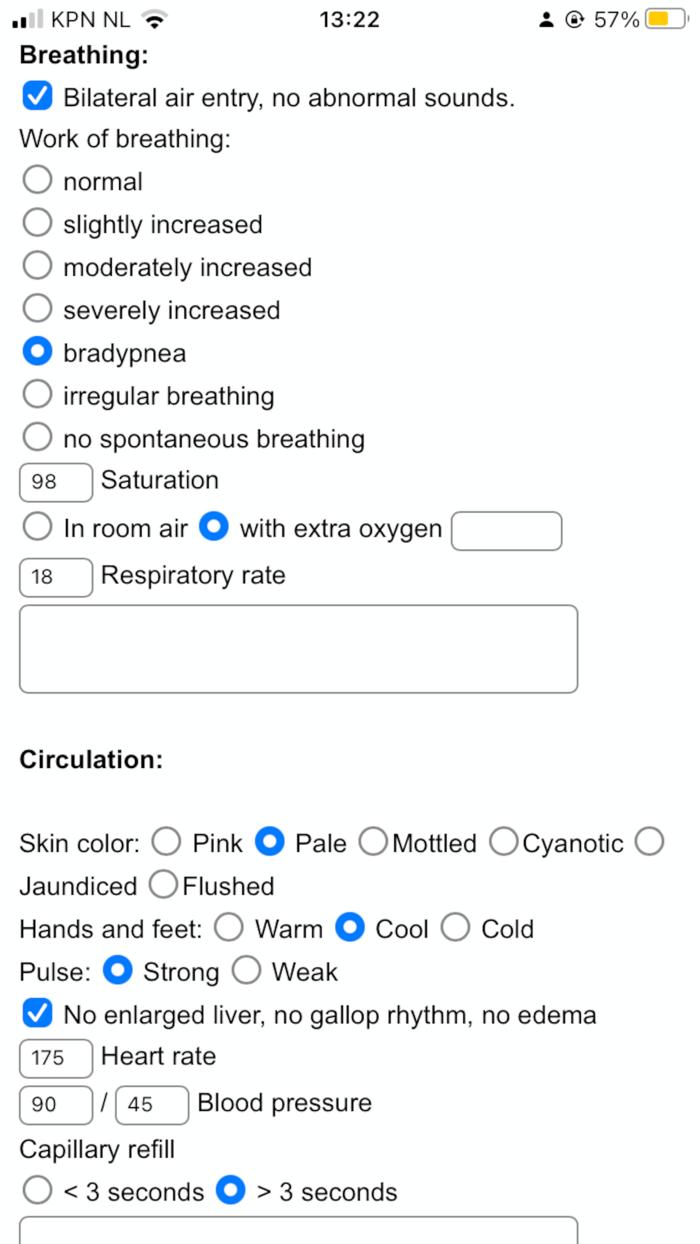Mark hands and feet as 'Warm'
The image size is (700, 1244).
pos(229,927)
